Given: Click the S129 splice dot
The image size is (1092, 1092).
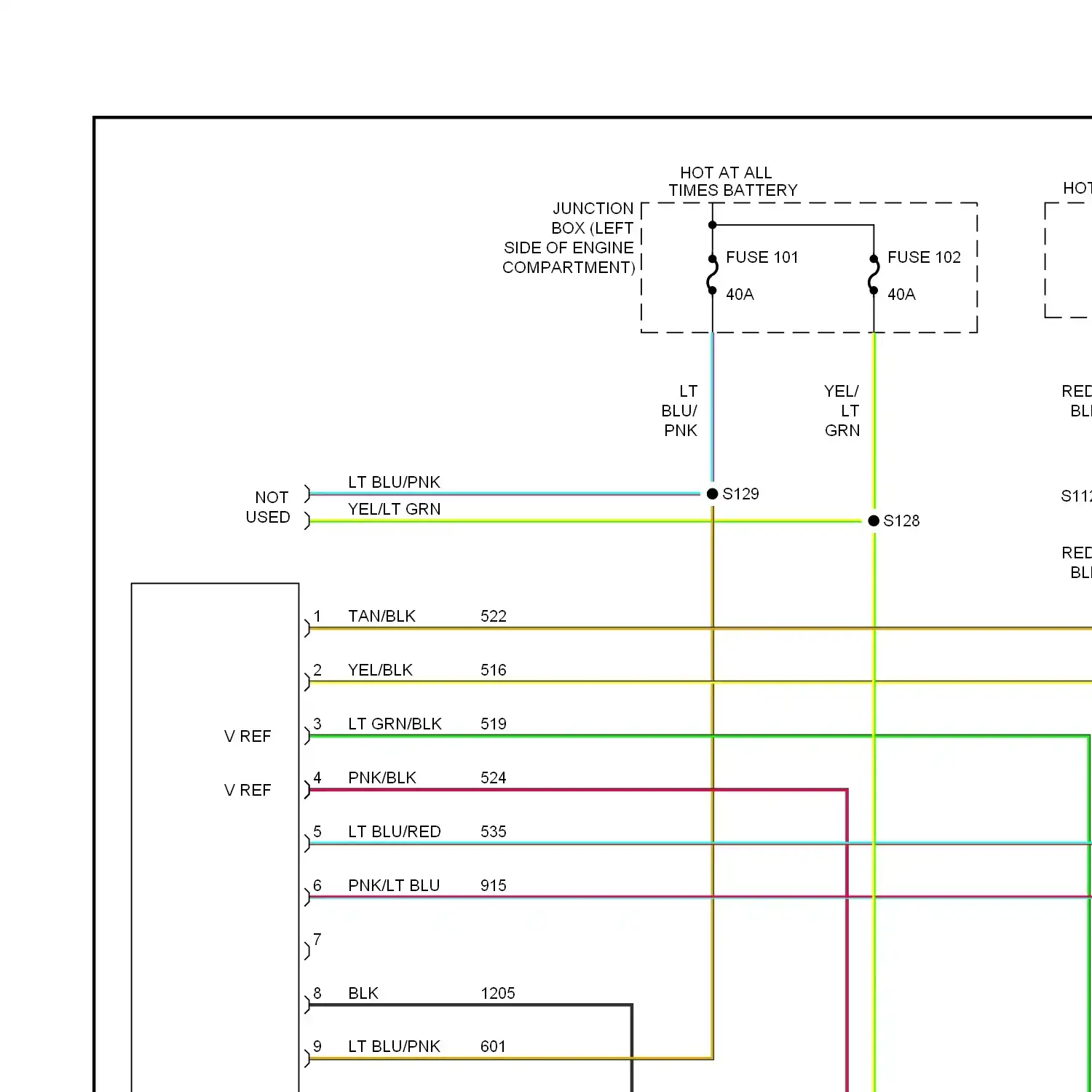Looking at the screenshot, I should [713, 494].
